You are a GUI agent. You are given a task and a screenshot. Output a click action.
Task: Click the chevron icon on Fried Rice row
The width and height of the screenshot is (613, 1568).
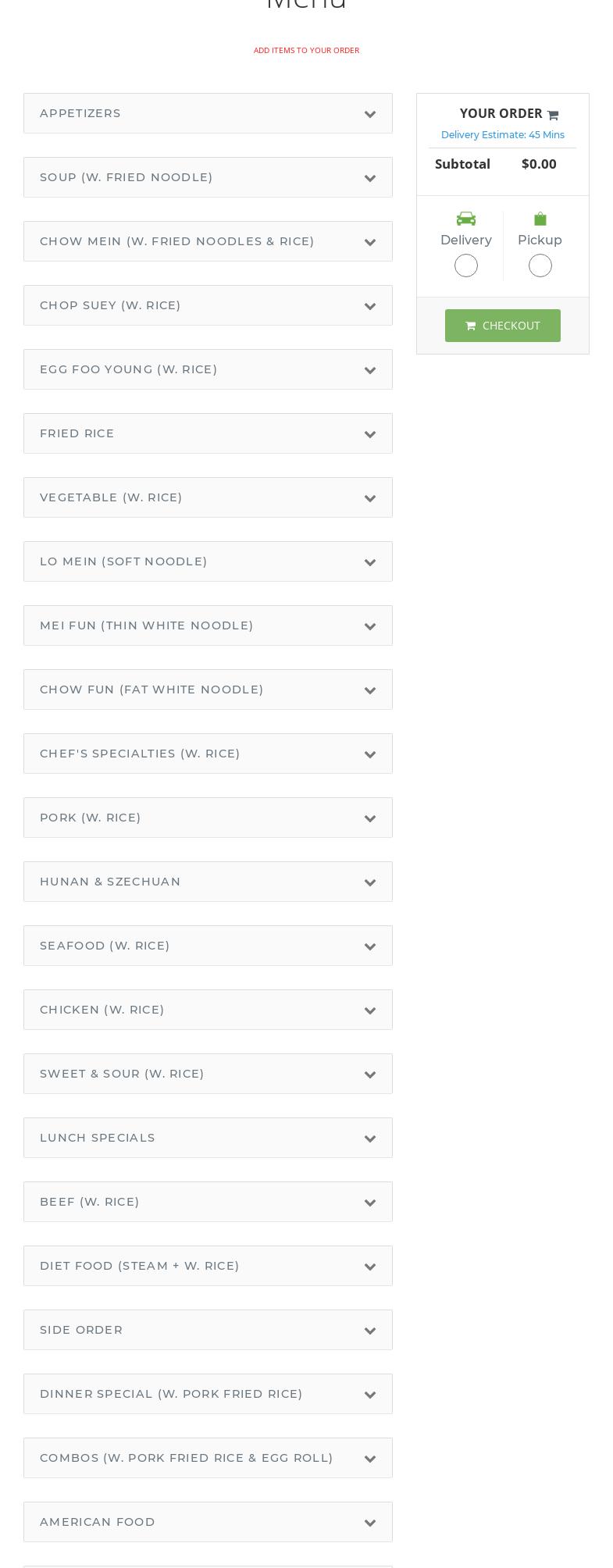[x=370, y=434]
